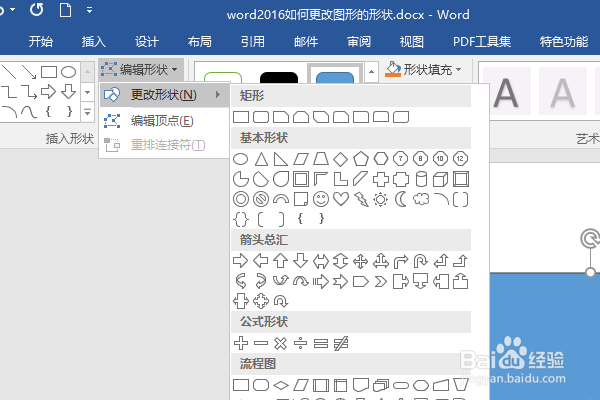
Task: Select the down arrow in insert shapes gallery
Action: click(68, 91)
